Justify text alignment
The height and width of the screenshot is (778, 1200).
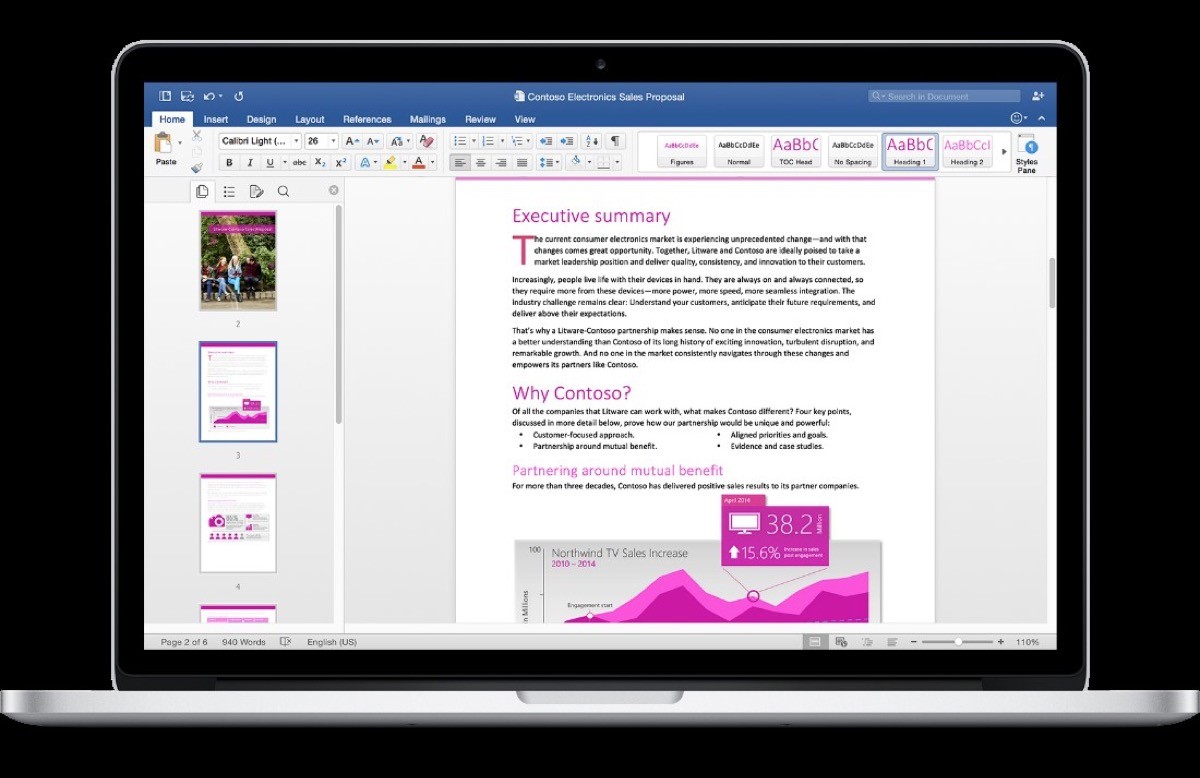tap(522, 162)
